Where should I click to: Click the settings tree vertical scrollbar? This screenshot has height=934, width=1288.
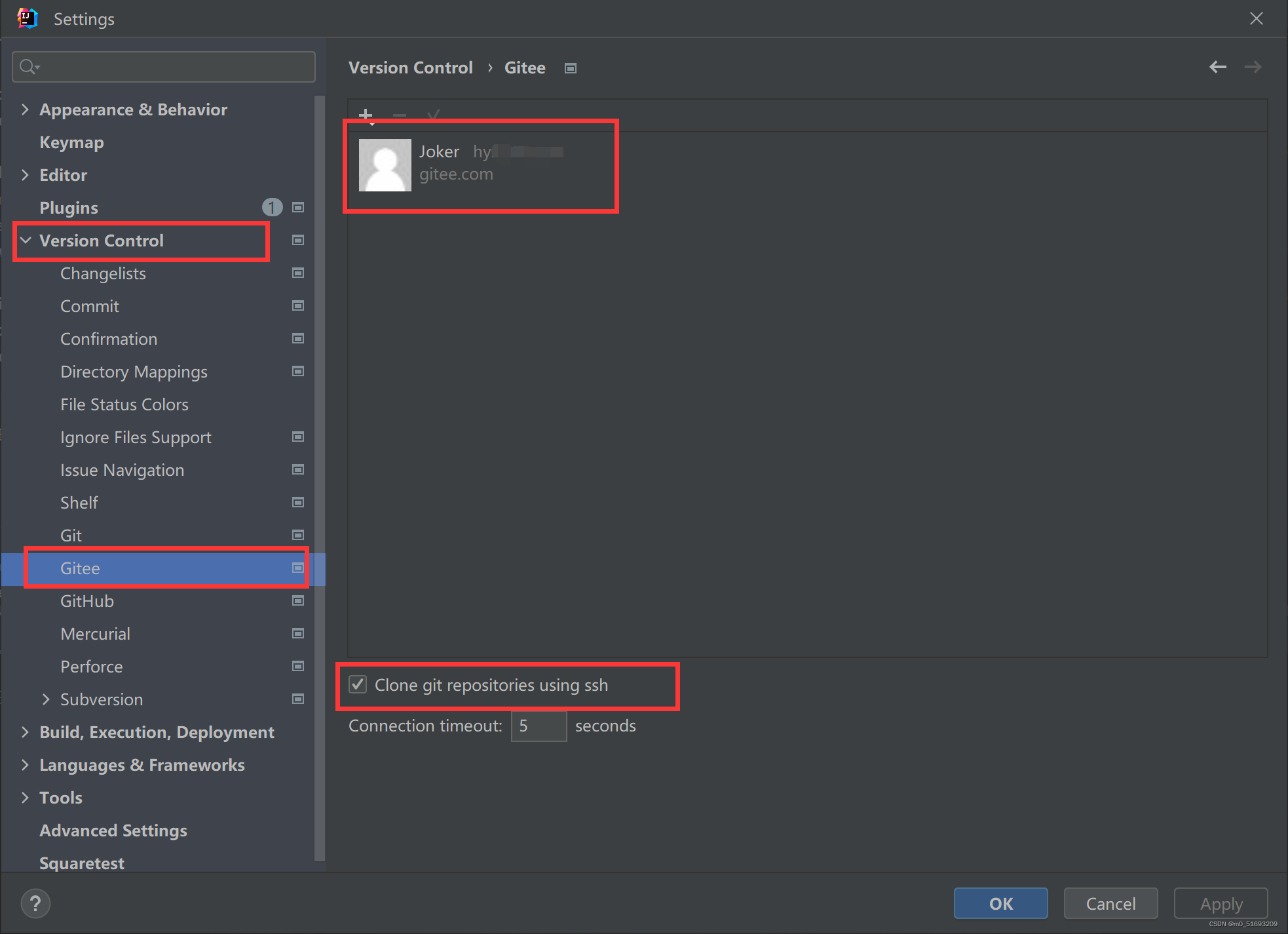pyautogui.click(x=320, y=459)
